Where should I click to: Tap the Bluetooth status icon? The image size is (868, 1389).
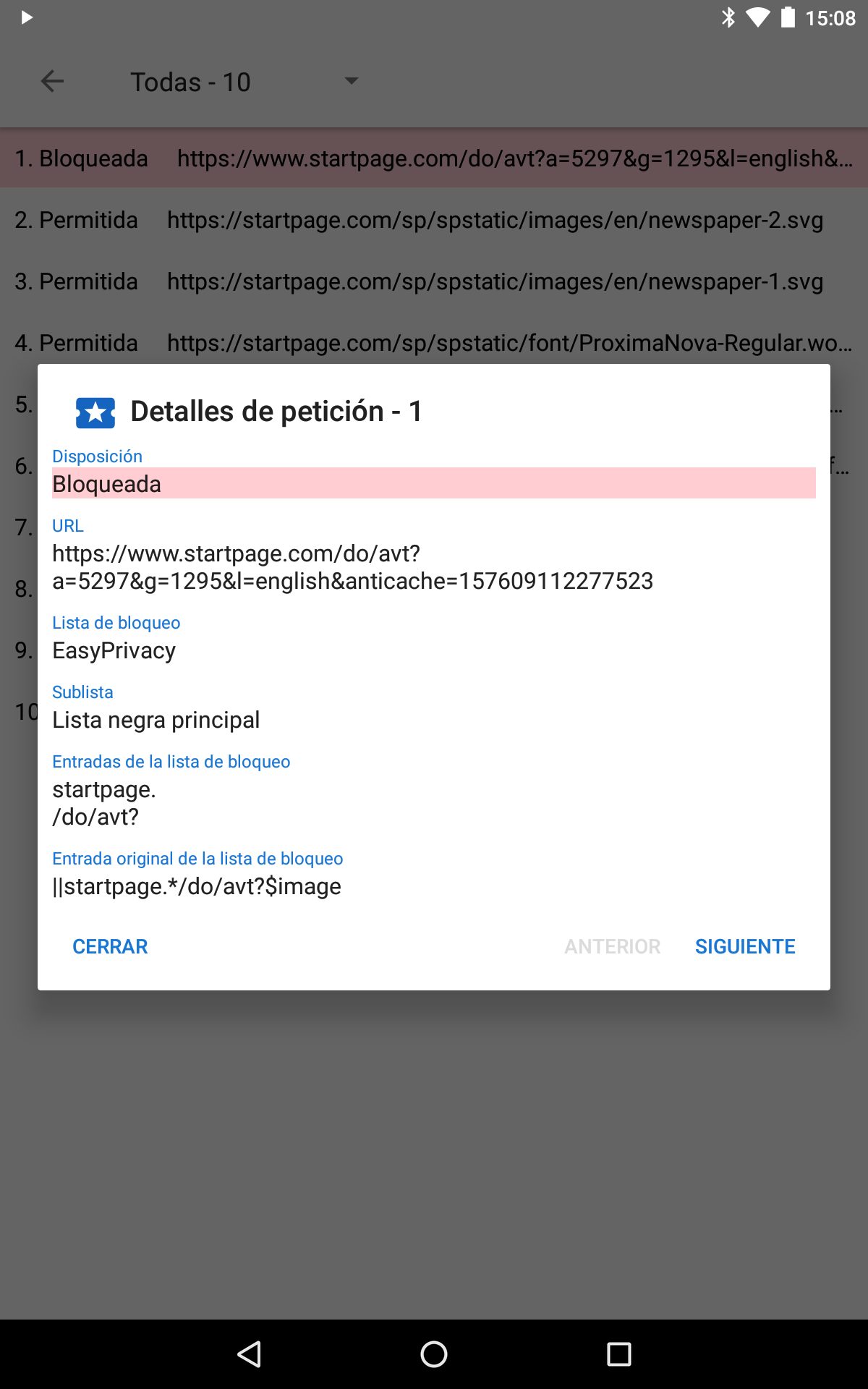click(x=728, y=17)
